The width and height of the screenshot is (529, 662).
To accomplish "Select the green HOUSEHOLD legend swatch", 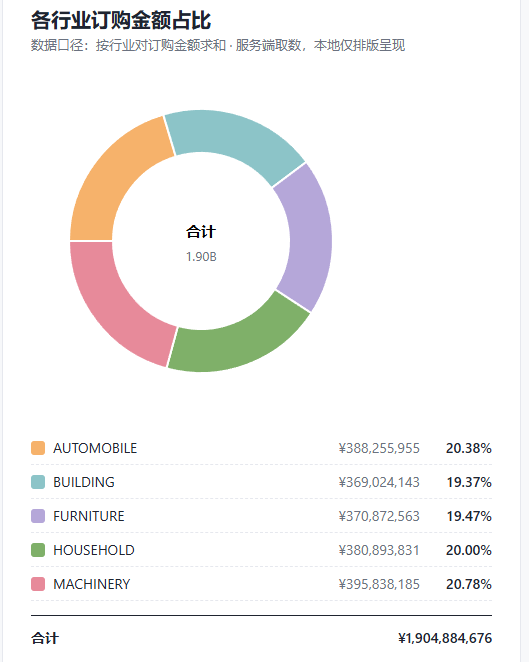I will tap(38, 550).
